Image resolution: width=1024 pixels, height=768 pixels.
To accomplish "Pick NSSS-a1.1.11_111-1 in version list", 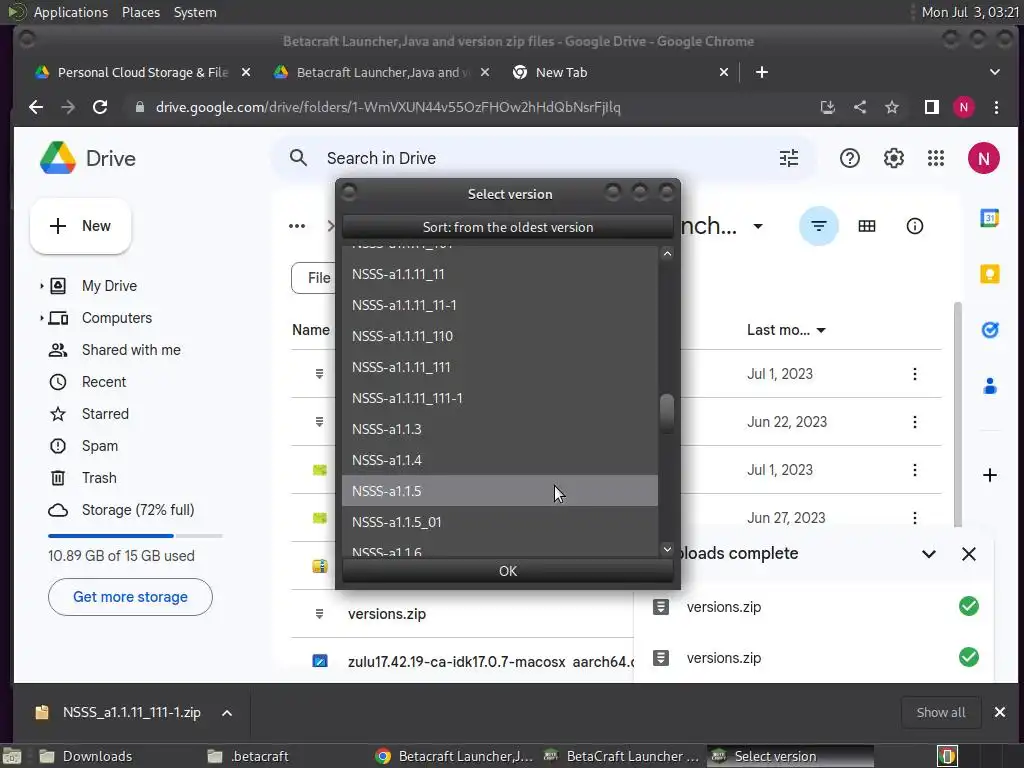I will click(500, 398).
